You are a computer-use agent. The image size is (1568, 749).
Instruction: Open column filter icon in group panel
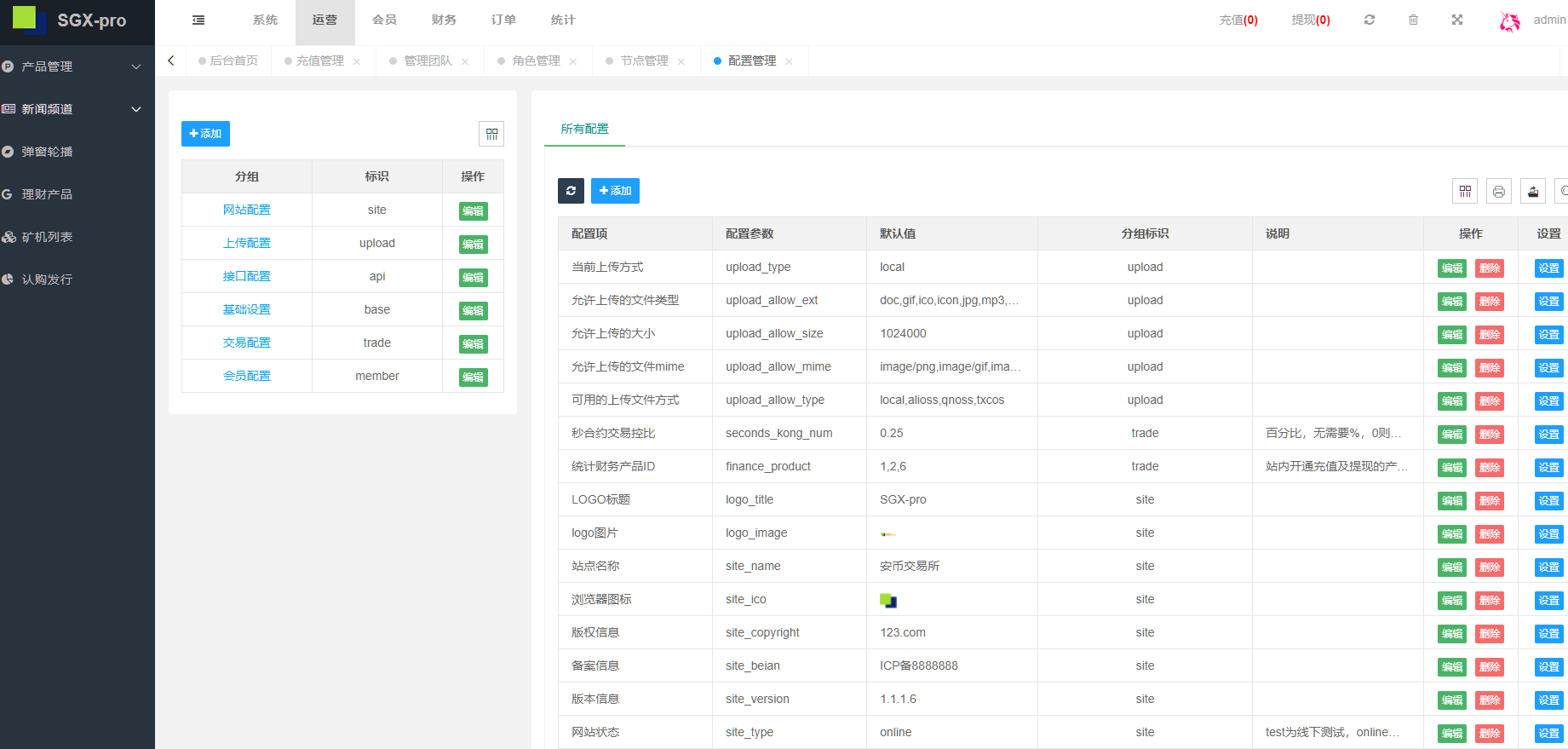(491, 134)
